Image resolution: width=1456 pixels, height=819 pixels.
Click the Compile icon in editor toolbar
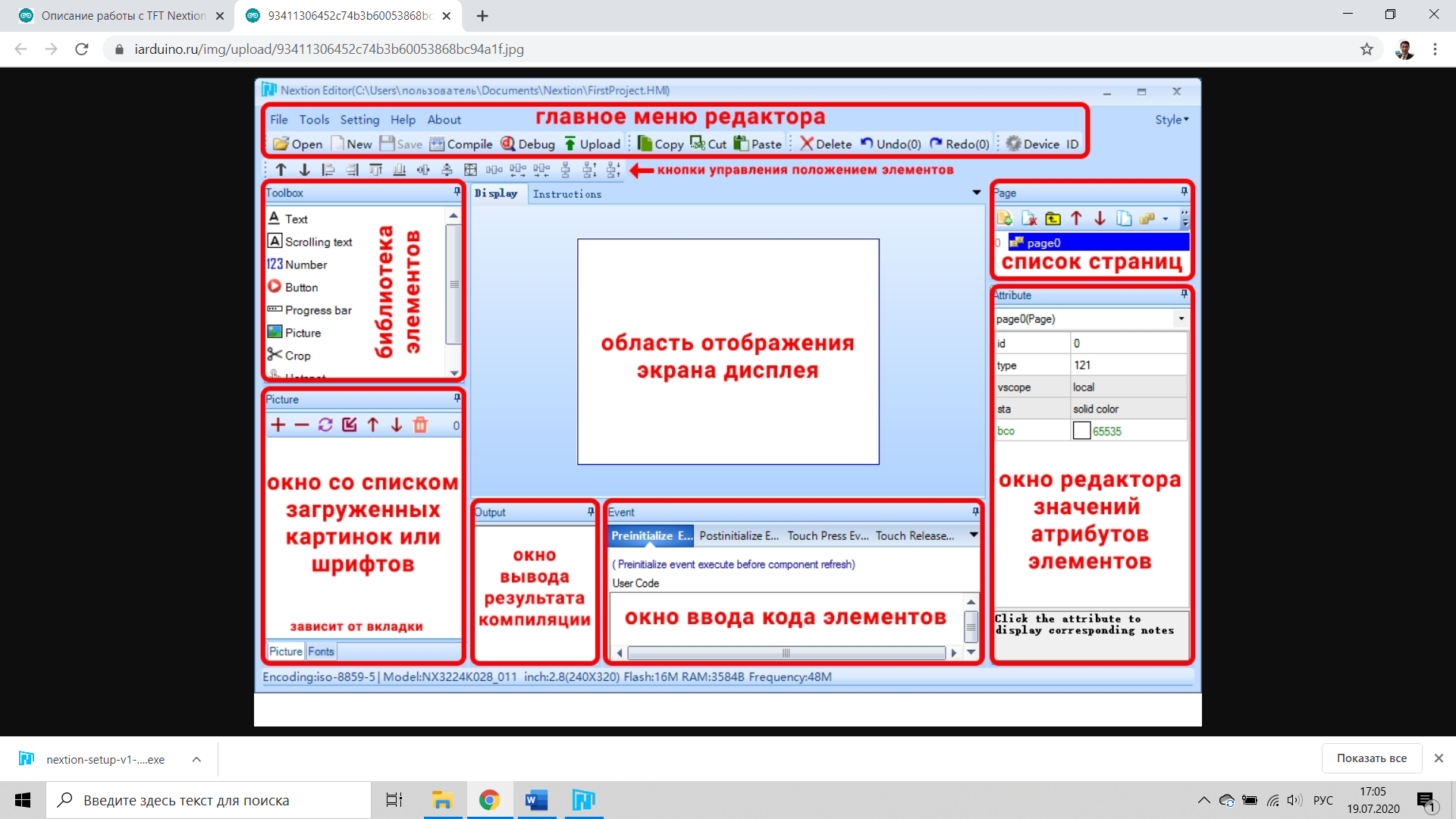(x=437, y=144)
